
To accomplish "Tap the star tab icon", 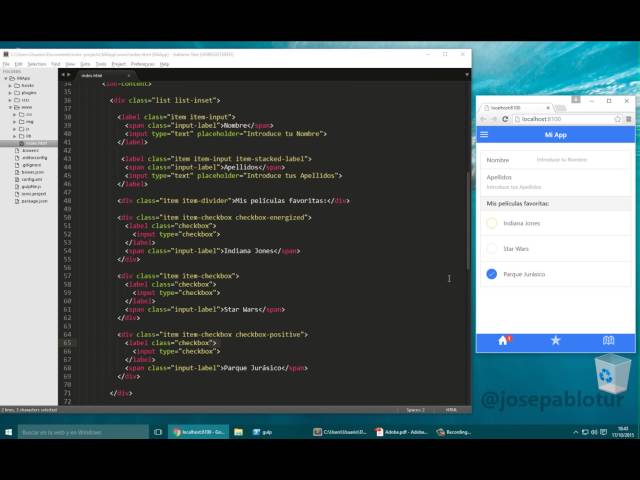I will pos(555,340).
